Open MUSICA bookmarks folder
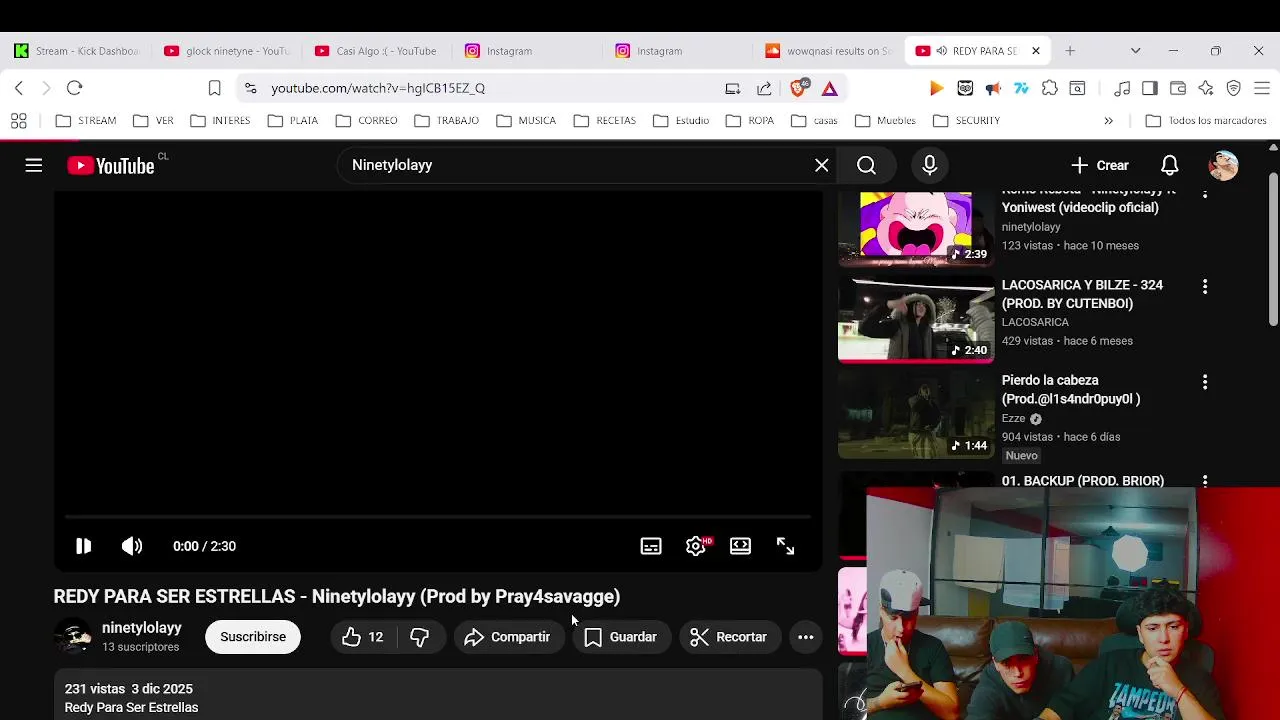The height and width of the screenshot is (720, 1280). [x=526, y=121]
